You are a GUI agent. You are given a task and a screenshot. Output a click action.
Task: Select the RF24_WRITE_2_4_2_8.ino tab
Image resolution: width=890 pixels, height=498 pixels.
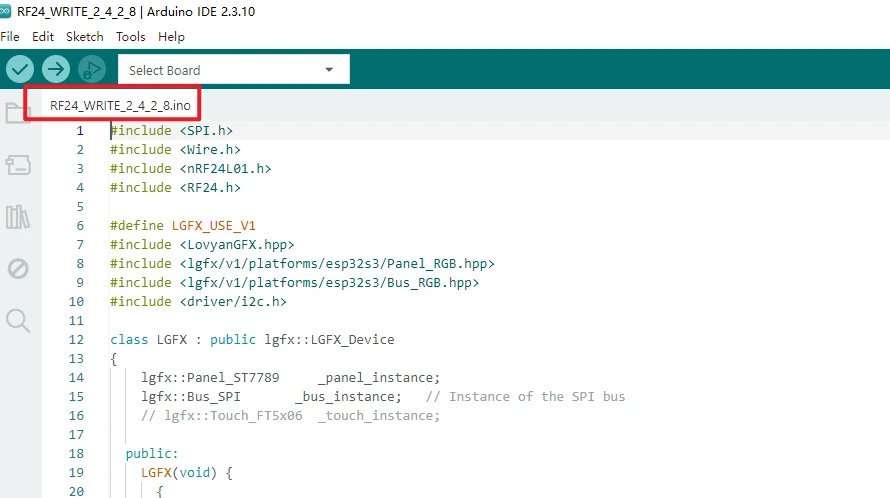[120, 106]
